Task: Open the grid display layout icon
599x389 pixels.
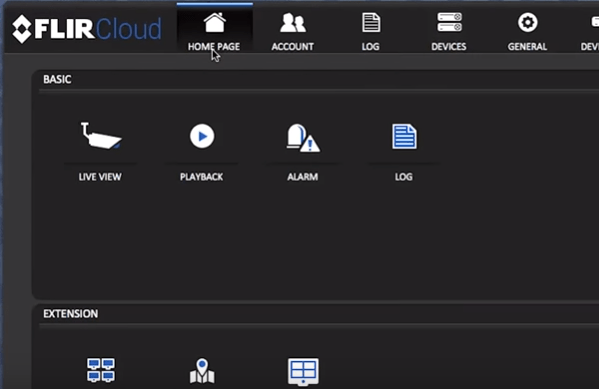Action: (x=303, y=372)
